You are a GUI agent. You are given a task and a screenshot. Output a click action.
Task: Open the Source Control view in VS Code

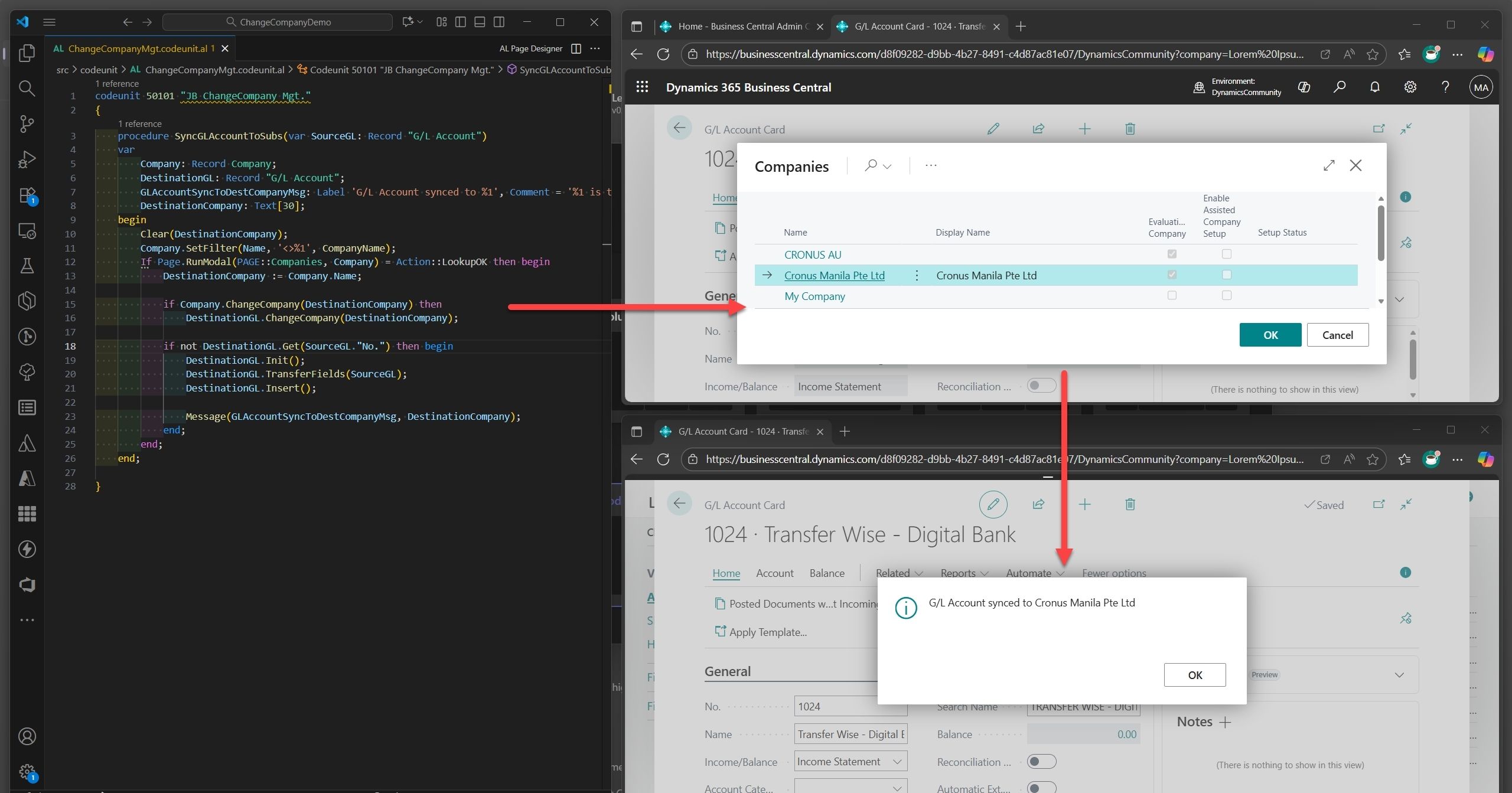(27, 123)
